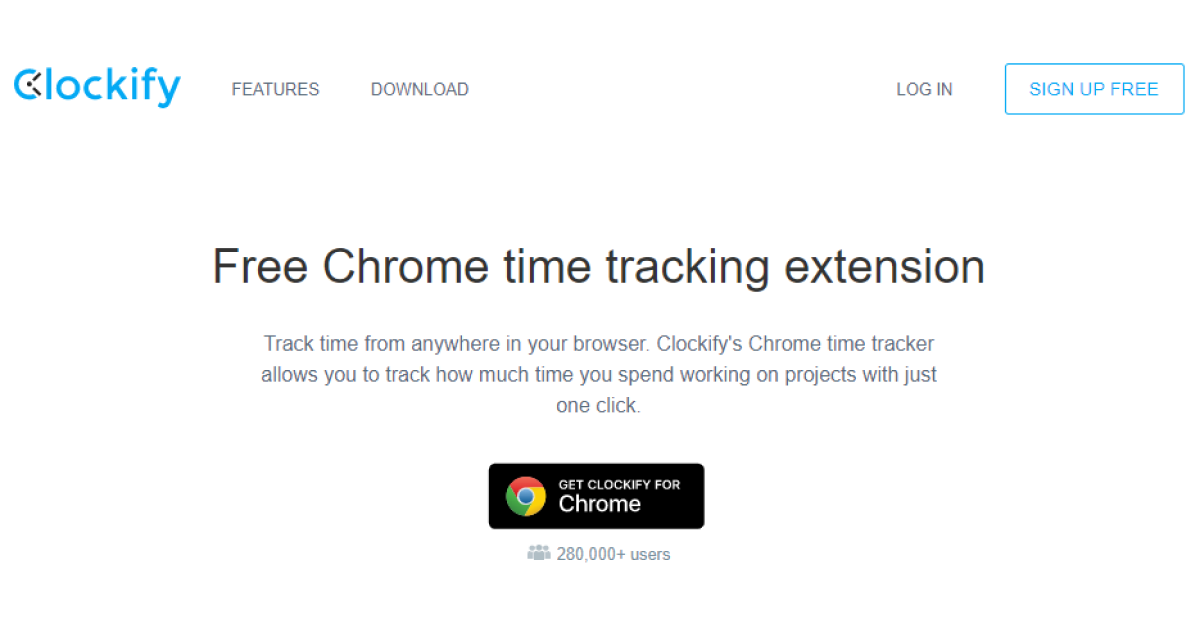Screen dimensions: 1200x630
Task: Click the Clockify logo in the header
Action: click(x=97, y=87)
